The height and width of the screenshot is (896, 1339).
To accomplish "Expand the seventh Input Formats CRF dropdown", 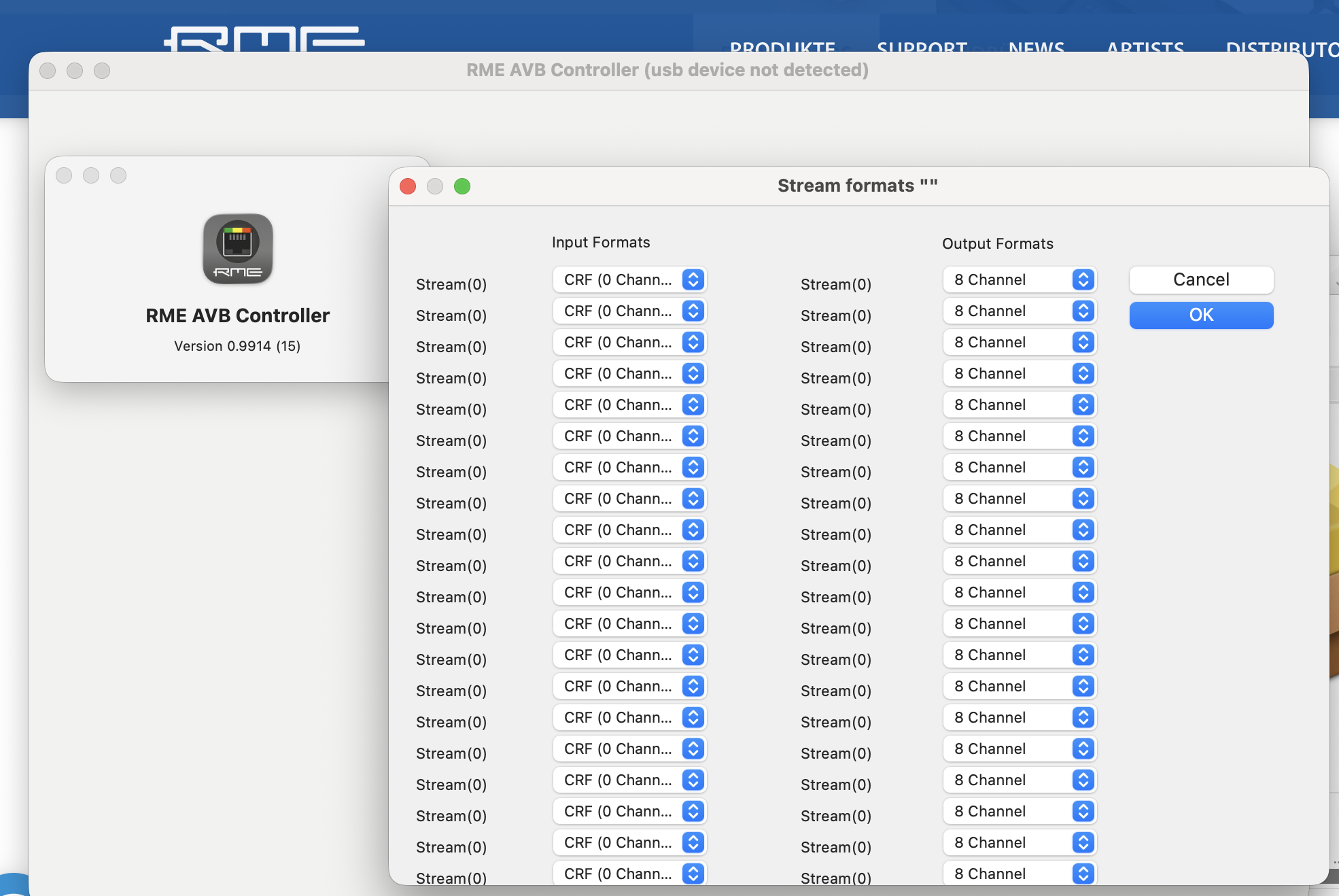I will click(x=629, y=467).
